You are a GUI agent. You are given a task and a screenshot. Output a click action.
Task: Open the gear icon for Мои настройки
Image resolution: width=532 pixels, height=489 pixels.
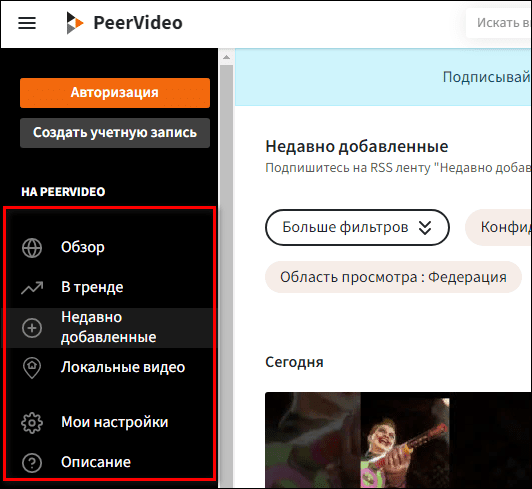[x=32, y=423]
